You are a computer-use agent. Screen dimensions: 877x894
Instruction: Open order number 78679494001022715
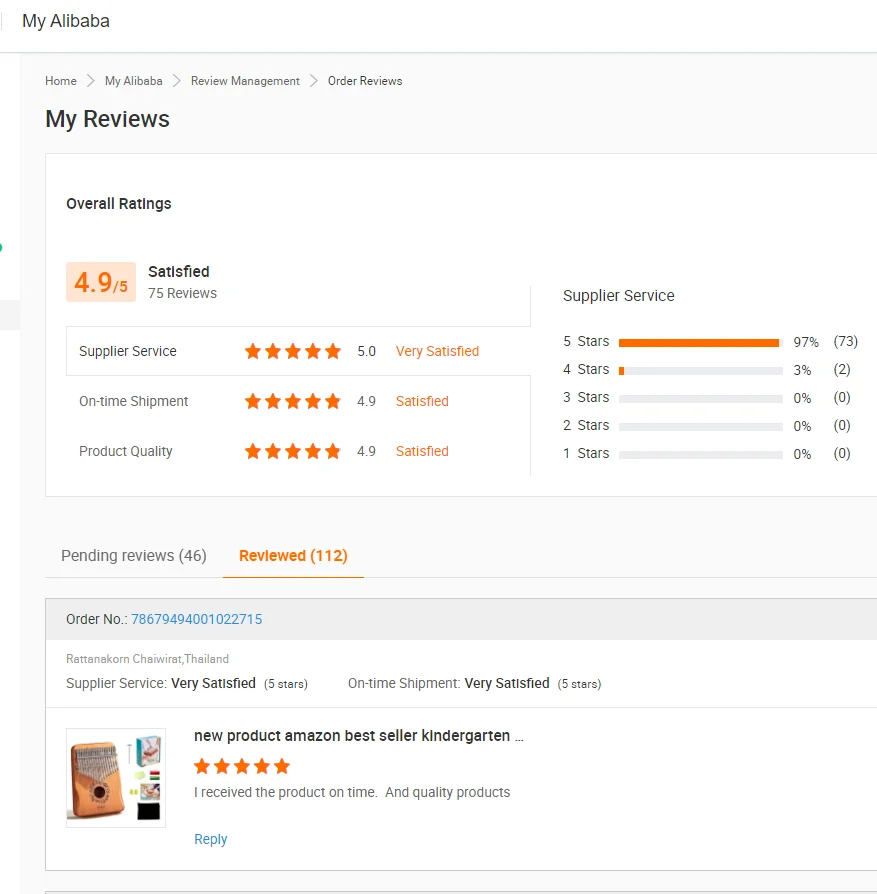point(197,619)
